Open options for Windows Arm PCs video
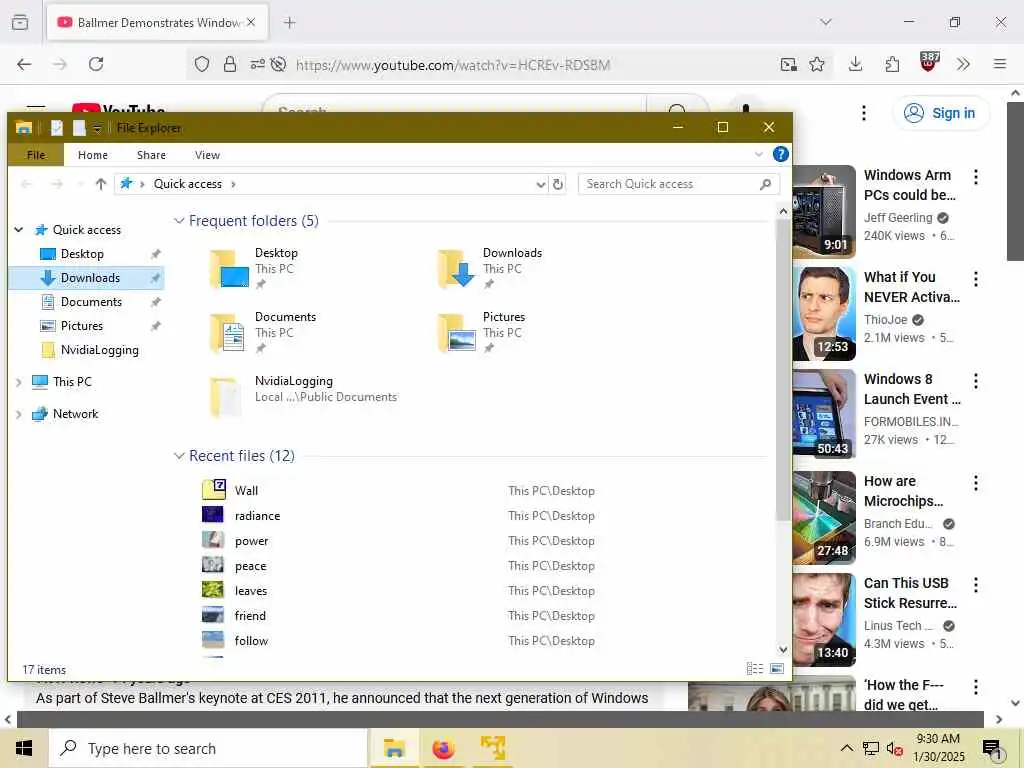This screenshot has height=768, width=1024. [x=976, y=176]
